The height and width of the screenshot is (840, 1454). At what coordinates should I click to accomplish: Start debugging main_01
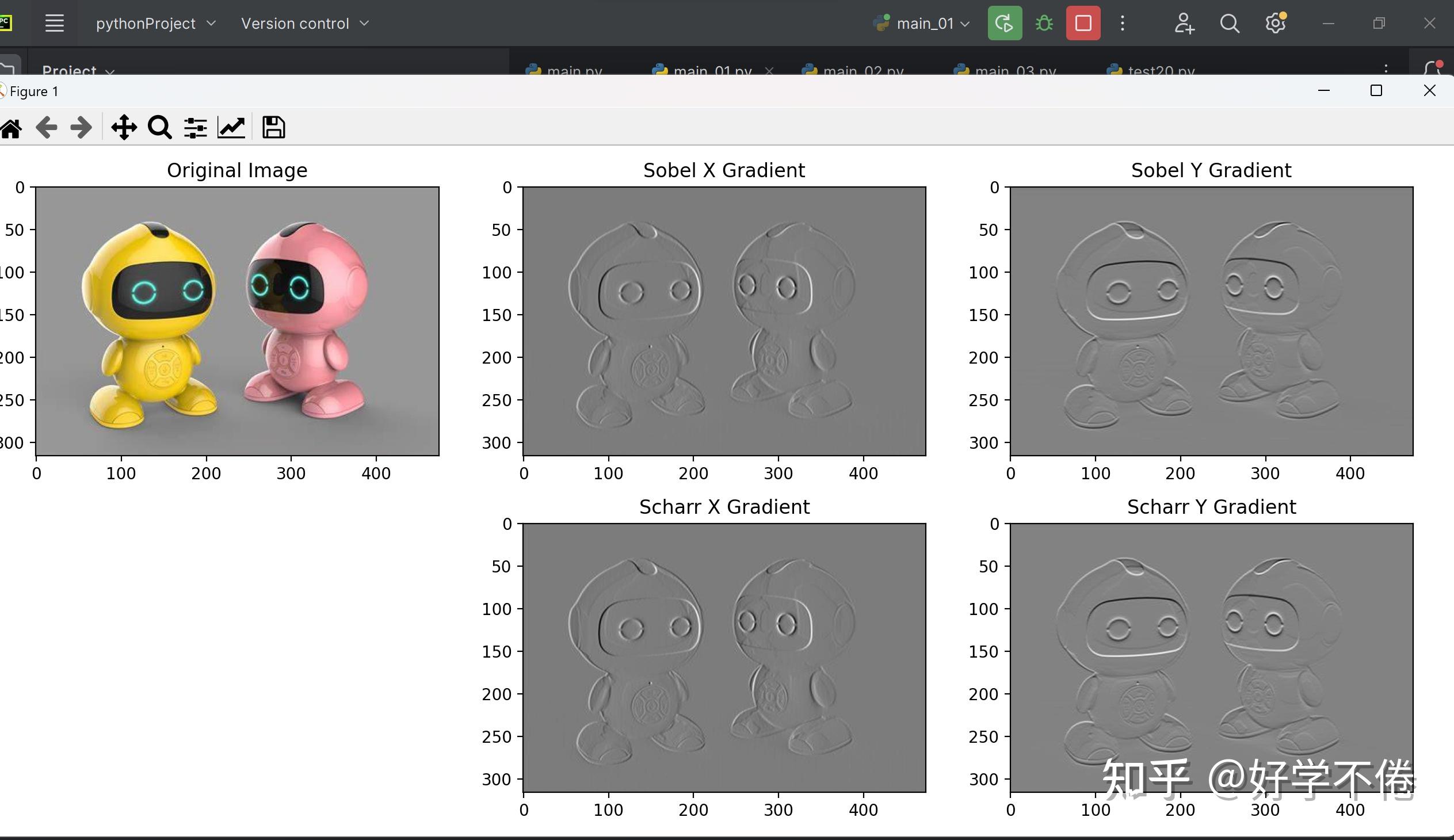point(1044,23)
